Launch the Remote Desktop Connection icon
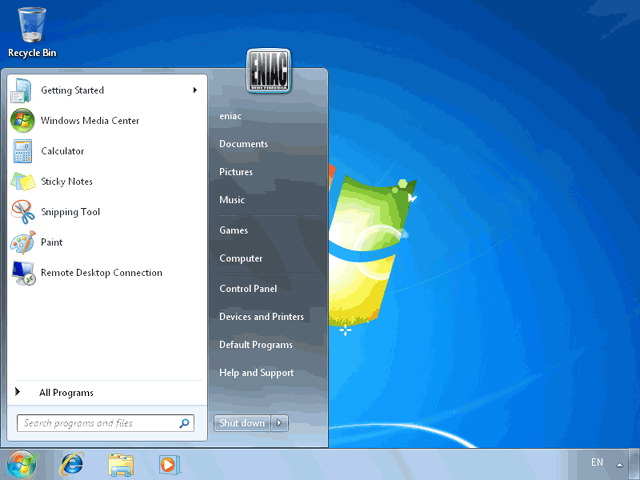The height and width of the screenshot is (480, 640). pos(23,273)
